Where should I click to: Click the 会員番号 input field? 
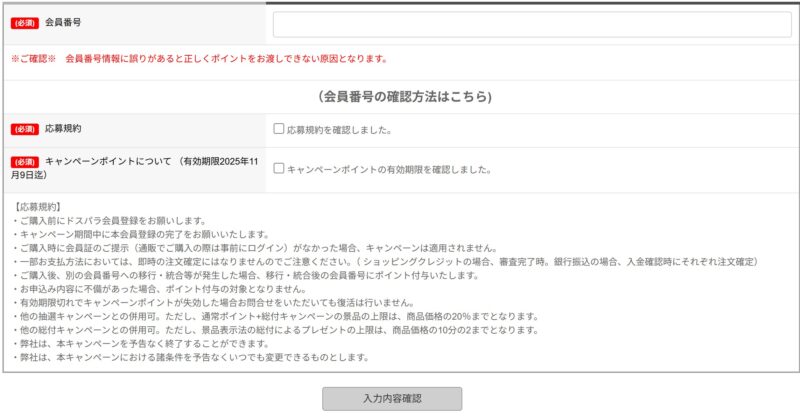532,25
